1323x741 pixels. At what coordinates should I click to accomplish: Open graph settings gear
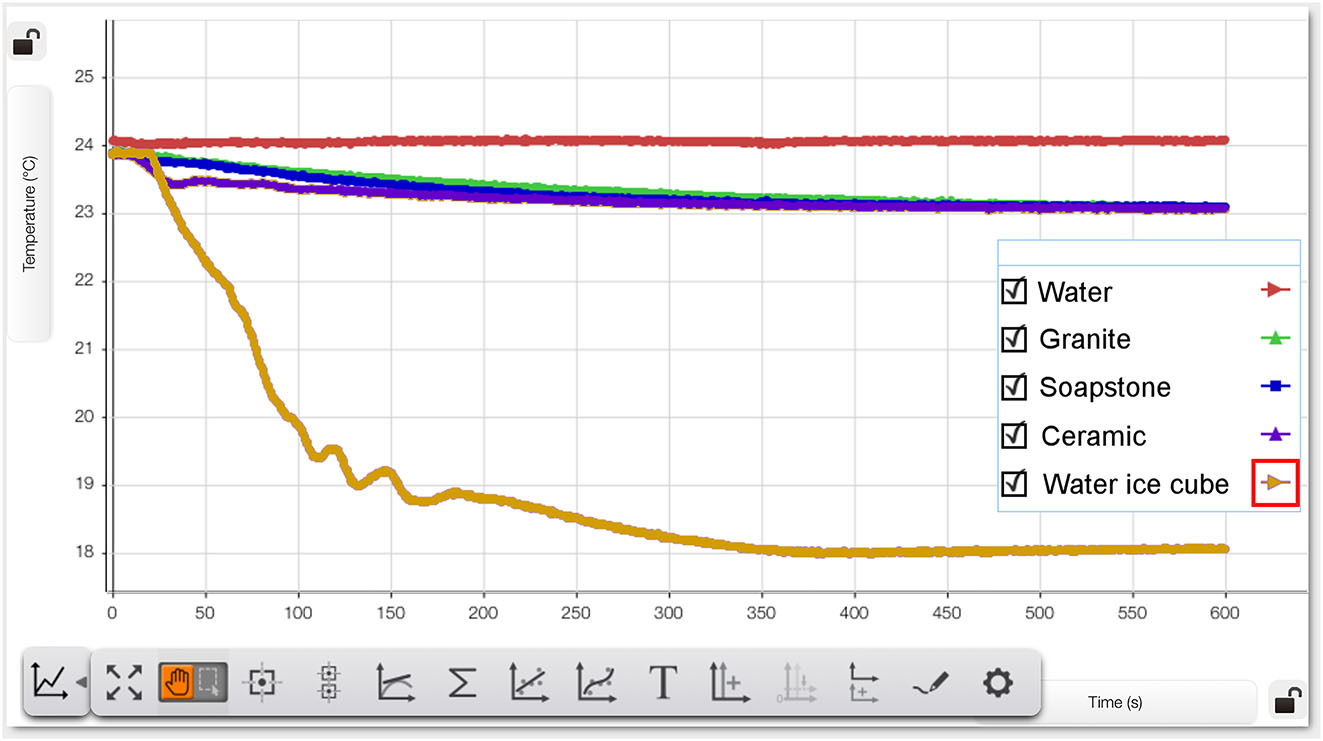pos(997,683)
